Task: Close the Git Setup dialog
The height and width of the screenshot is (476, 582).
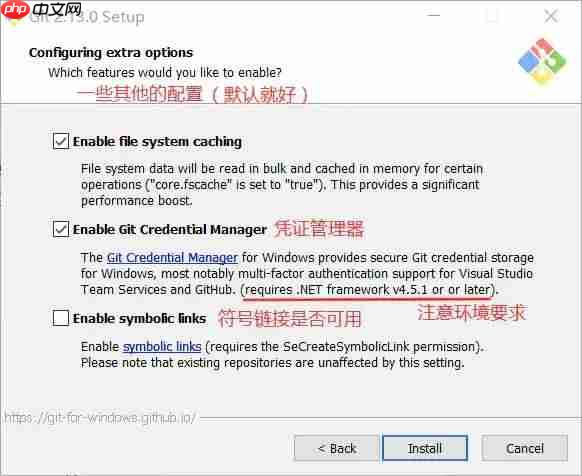Action: [x=551, y=16]
